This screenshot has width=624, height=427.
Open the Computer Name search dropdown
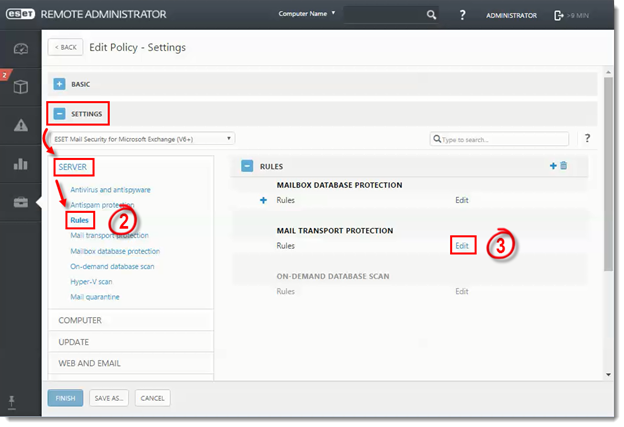click(306, 14)
